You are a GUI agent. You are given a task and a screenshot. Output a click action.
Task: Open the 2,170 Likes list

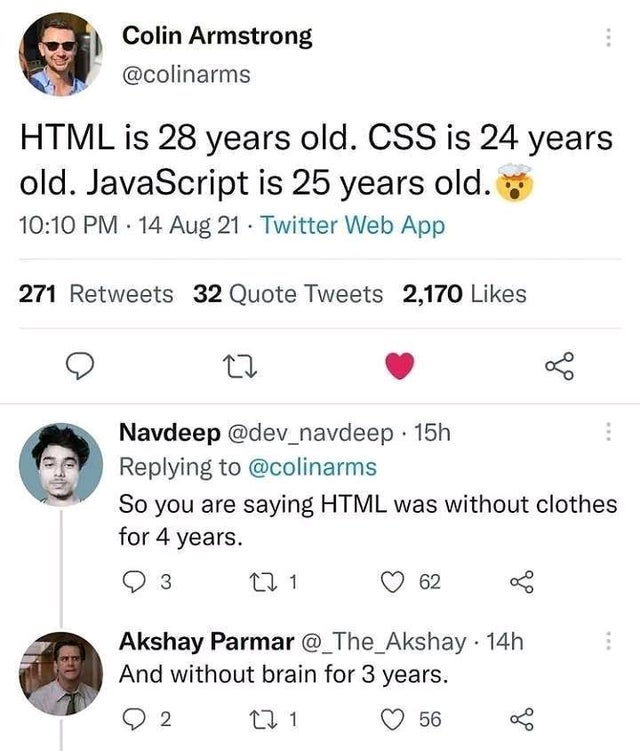coord(463,294)
